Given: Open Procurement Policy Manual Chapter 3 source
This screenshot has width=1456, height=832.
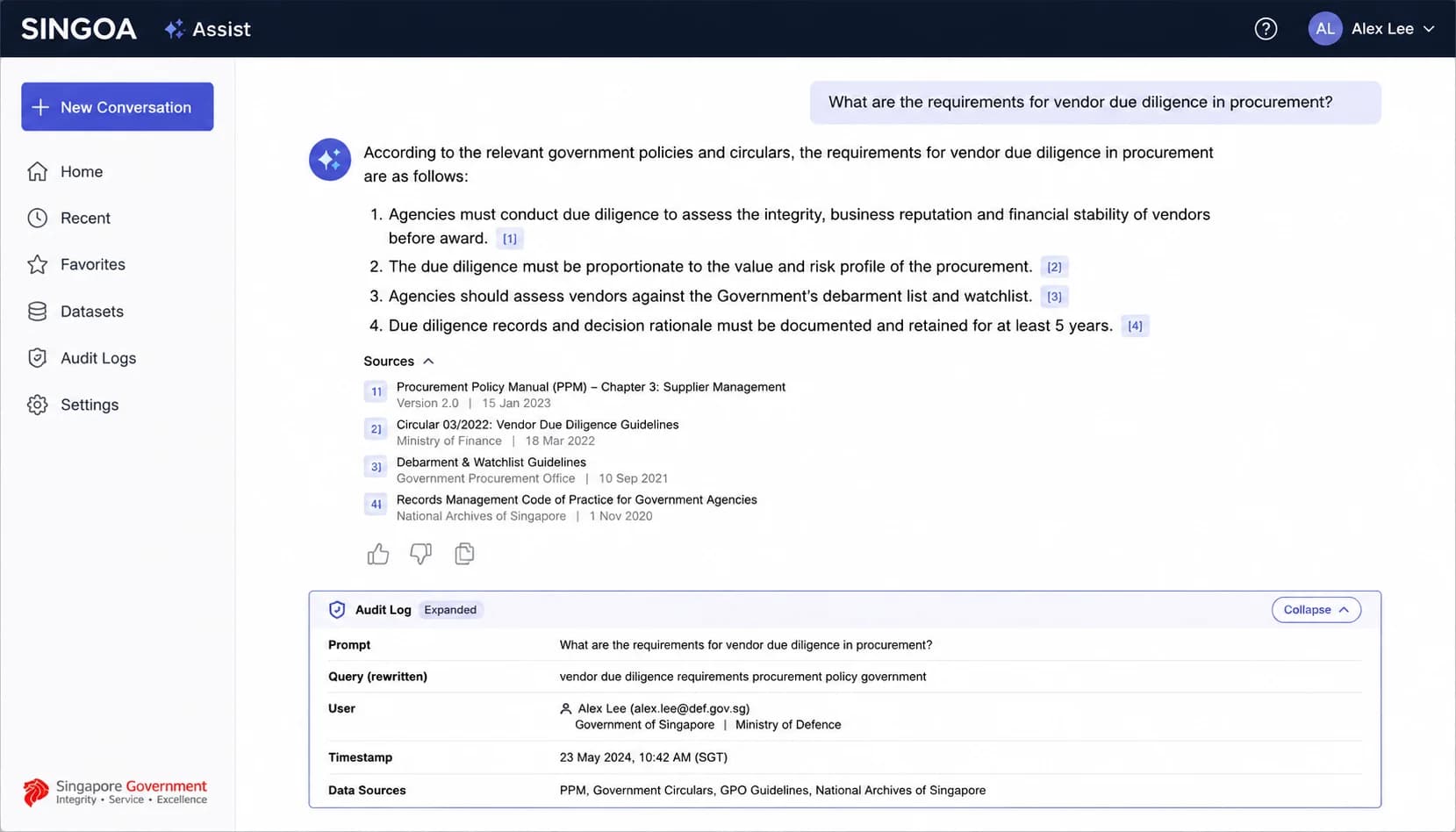Looking at the screenshot, I should coord(591,387).
